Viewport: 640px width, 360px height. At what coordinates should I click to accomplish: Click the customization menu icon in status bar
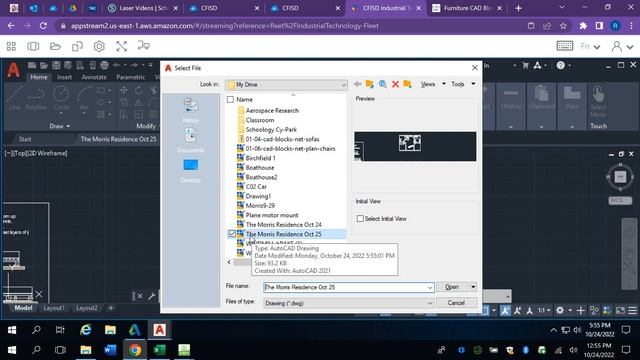coord(632,311)
